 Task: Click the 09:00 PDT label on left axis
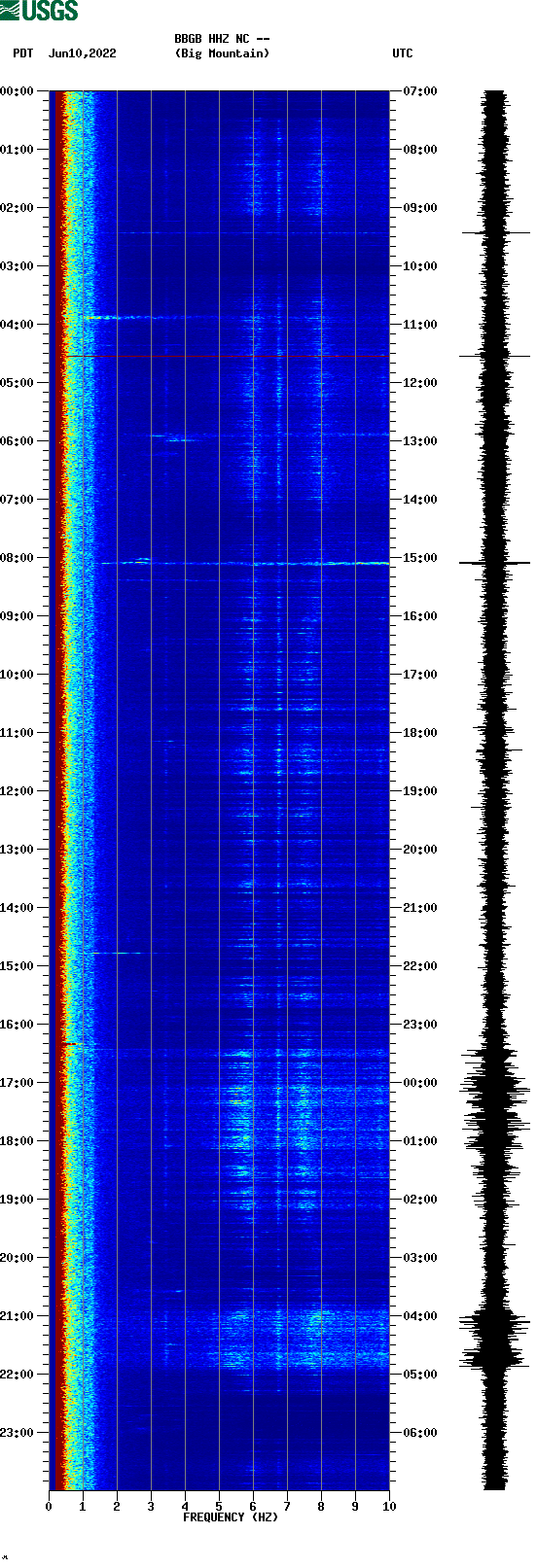coord(18,616)
